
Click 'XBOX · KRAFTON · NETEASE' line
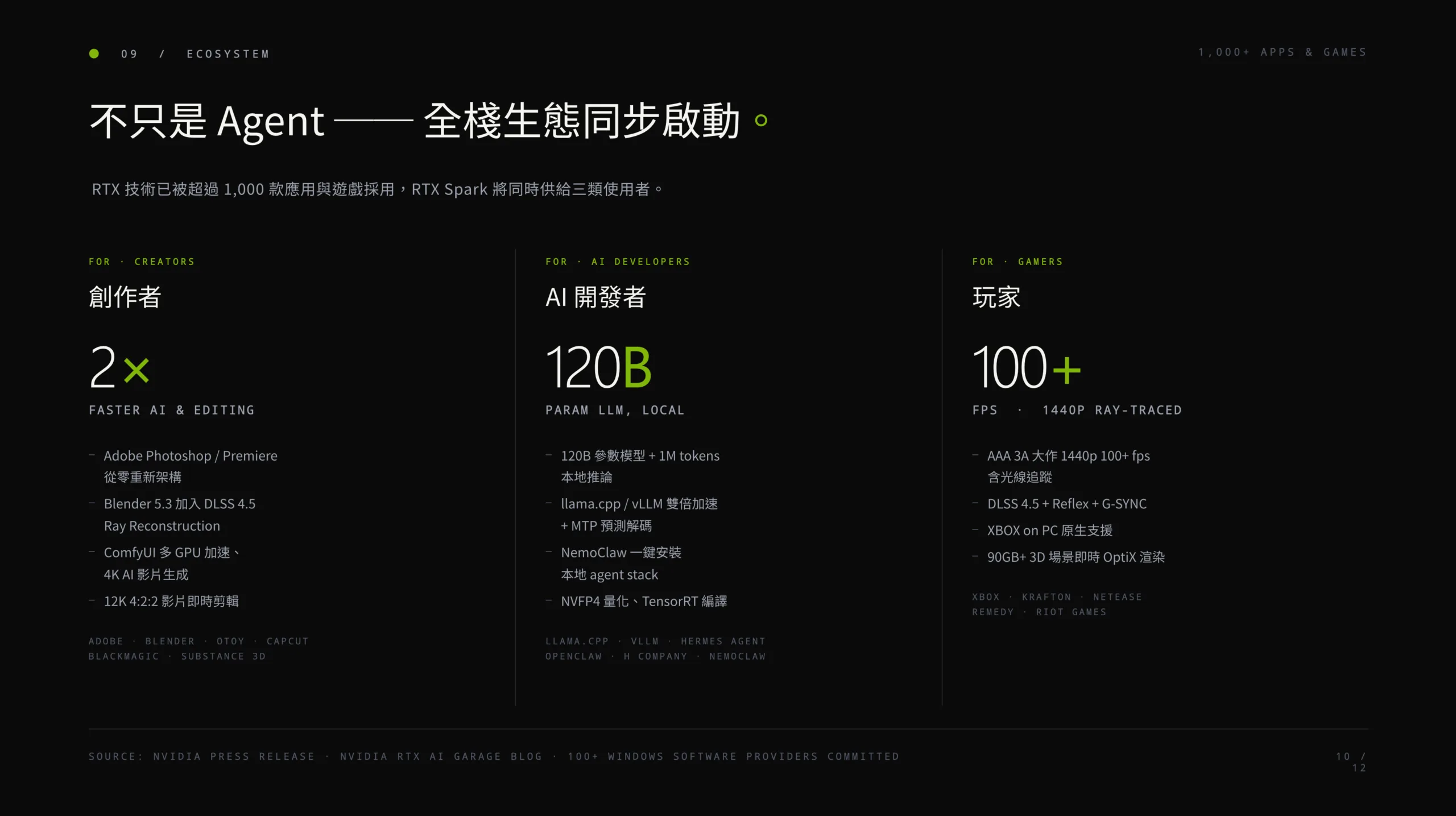(1057, 597)
